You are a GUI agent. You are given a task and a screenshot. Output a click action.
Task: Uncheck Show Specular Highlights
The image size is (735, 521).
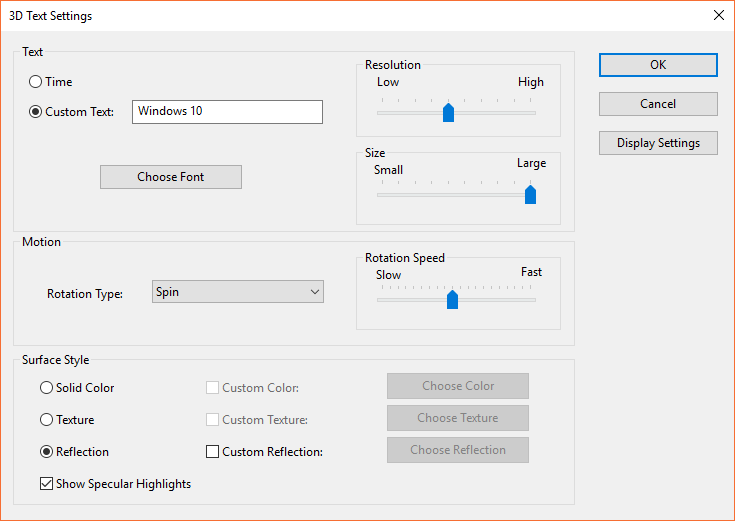coord(46,484)
